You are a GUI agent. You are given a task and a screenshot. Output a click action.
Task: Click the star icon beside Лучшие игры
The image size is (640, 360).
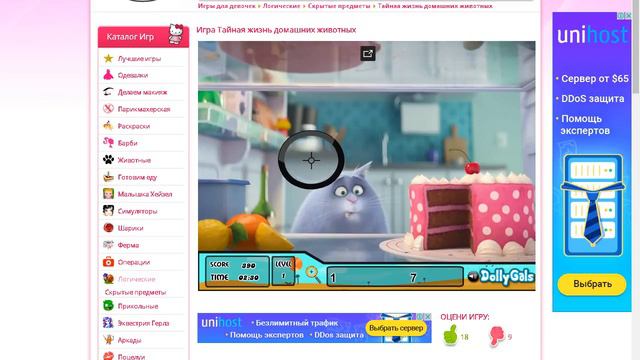pyautogui.click(x=108, y=58)
